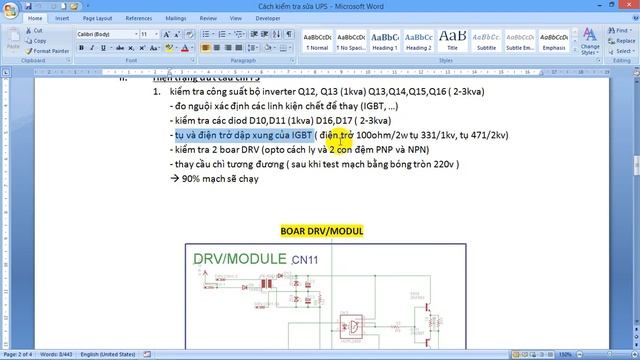Apply the Title style
This screenshot has height=360, width=640.
(x=452, y=41)
